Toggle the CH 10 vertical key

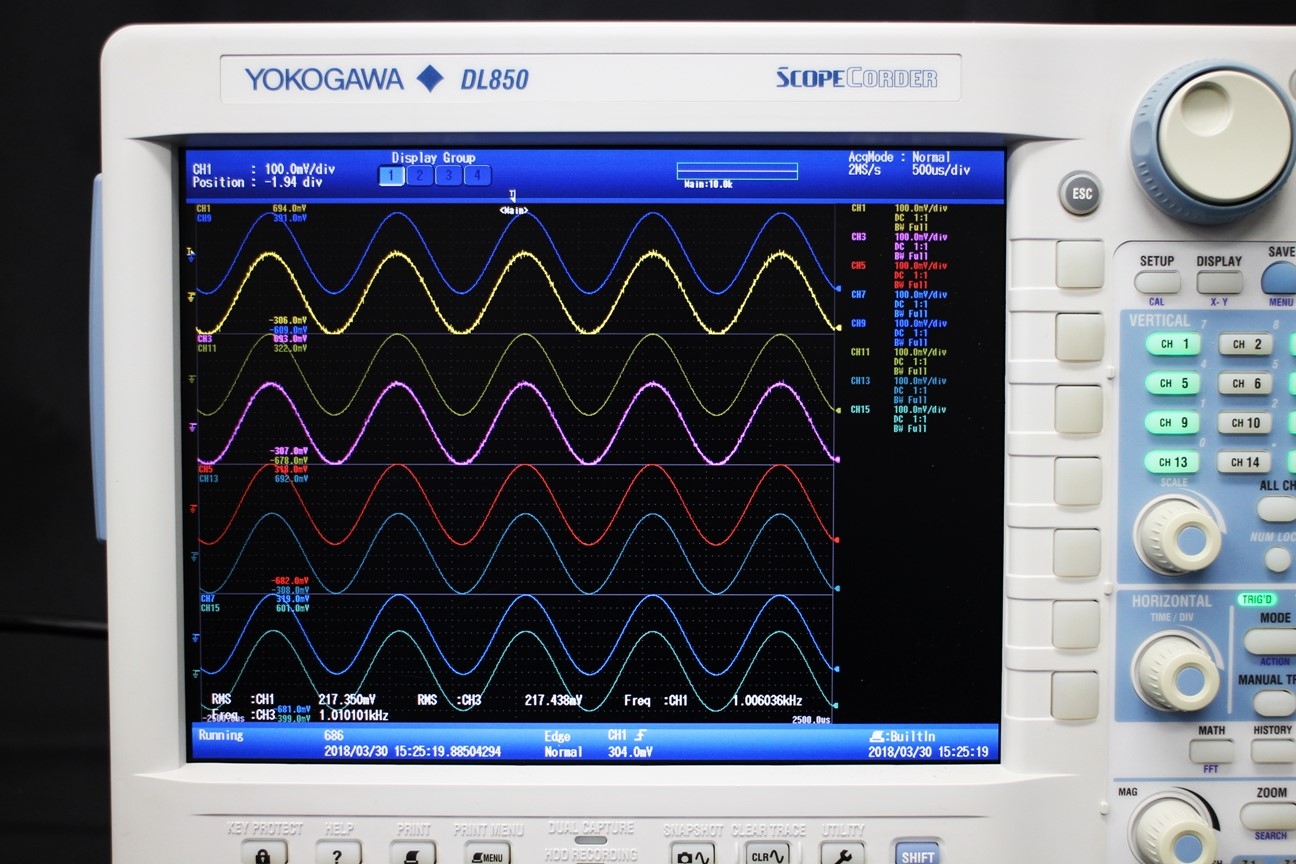tap(1245, 422)
